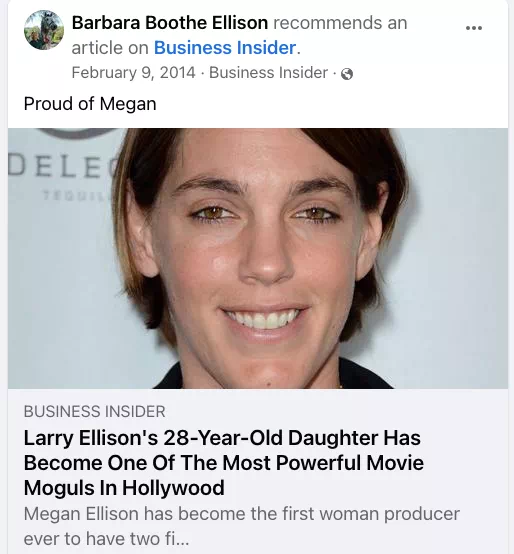
Task: Click the 'Moguls In Hollywood' headline line
Action: (124, 488)
